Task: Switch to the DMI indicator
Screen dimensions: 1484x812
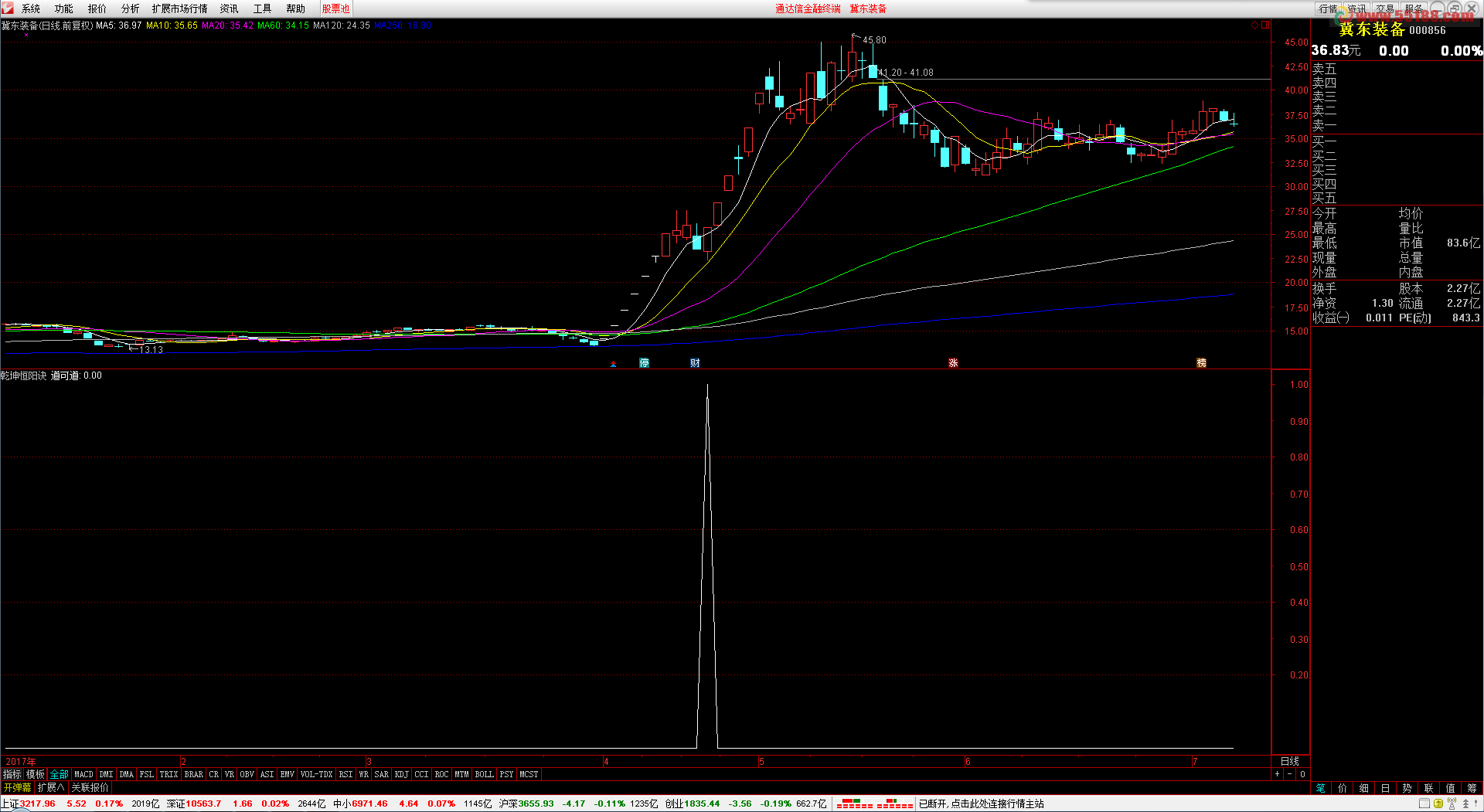Action: click(106, 774)
